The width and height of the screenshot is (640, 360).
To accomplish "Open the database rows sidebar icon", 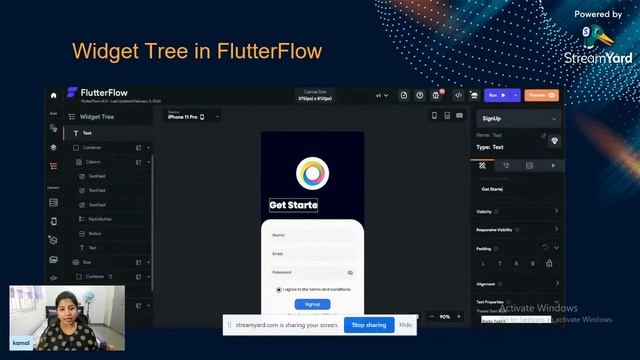I will point(53,202).
